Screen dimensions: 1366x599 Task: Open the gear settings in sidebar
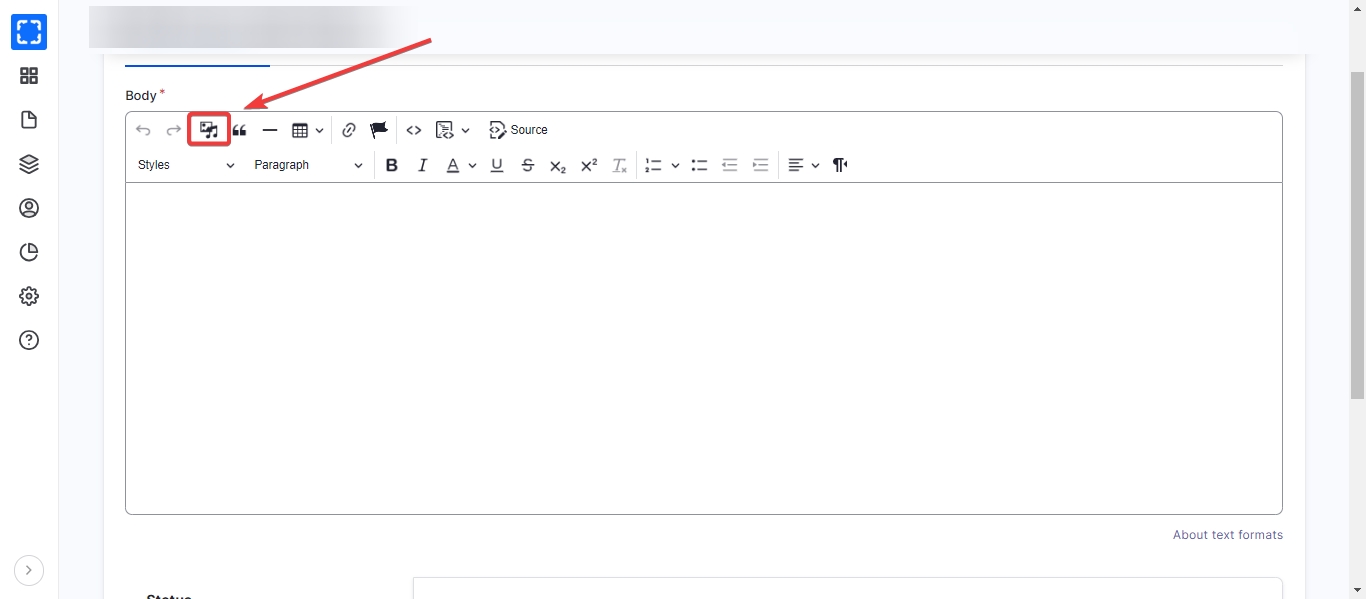[29, 296]
